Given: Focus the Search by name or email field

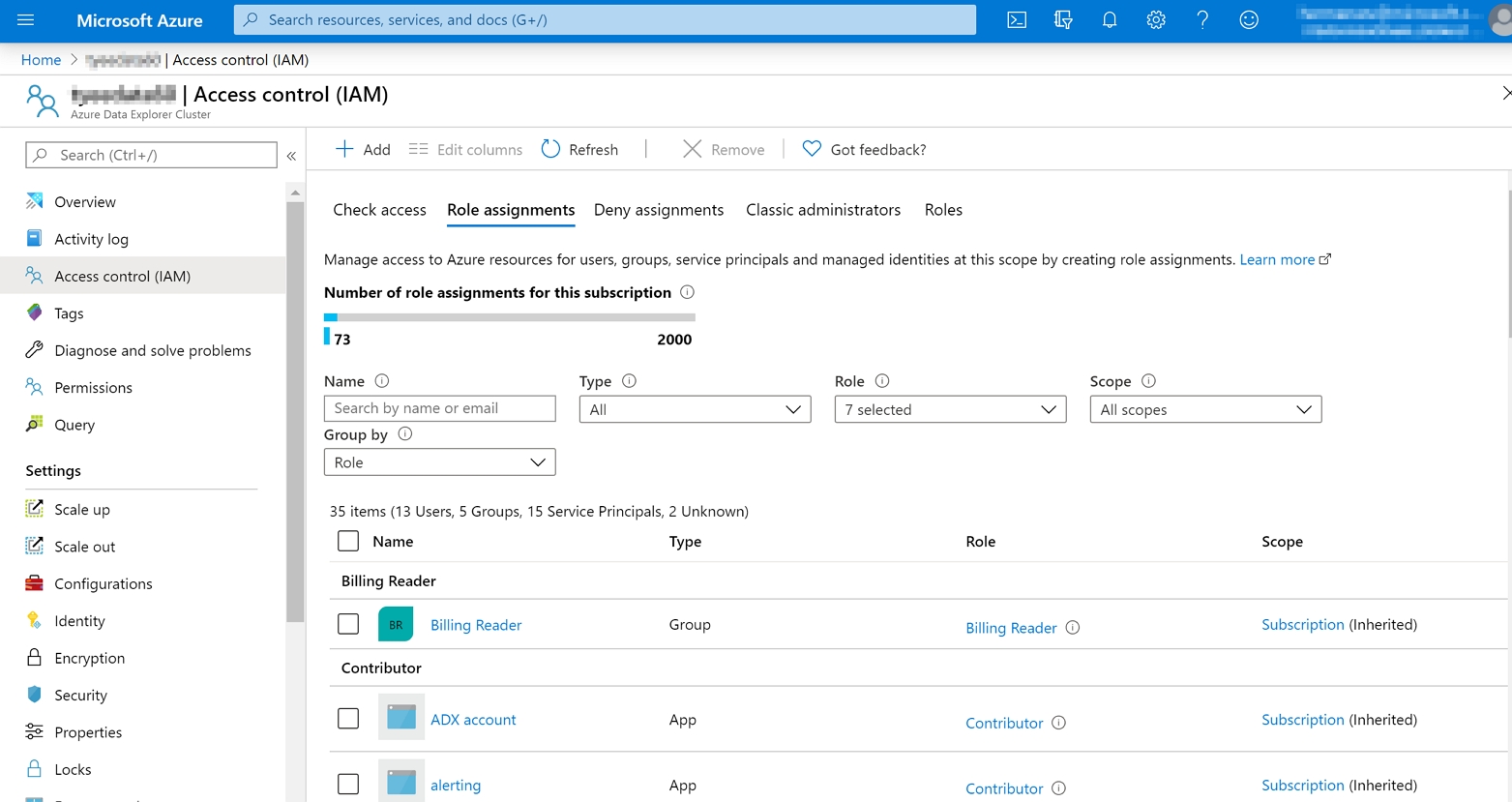Looking at the screenshot, I should 439,408.
